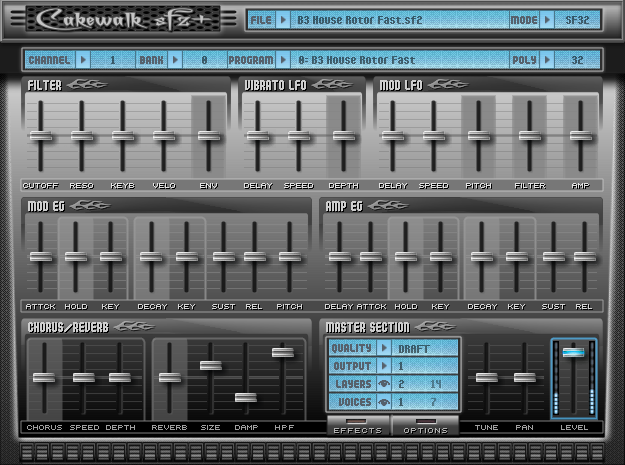
Task: Click the DRAFT quality value
Action: [x=425, y=349]
